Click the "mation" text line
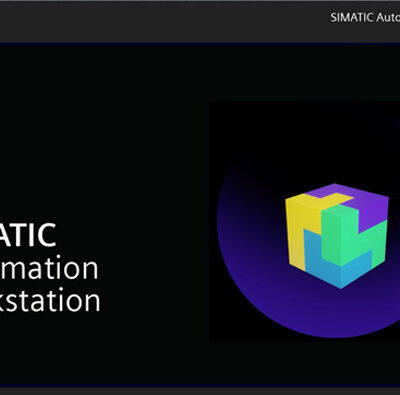This screenshot has height=395, width=400. [x=49, y=268]
